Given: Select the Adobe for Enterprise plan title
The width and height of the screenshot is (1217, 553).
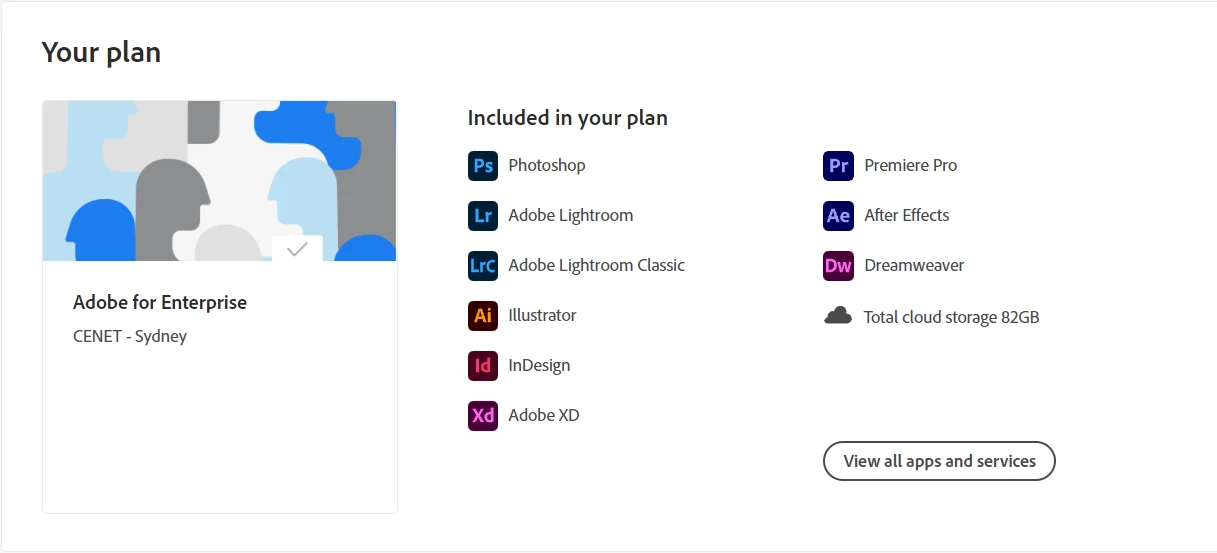Looking at the screenshot, I should [160, 302].
